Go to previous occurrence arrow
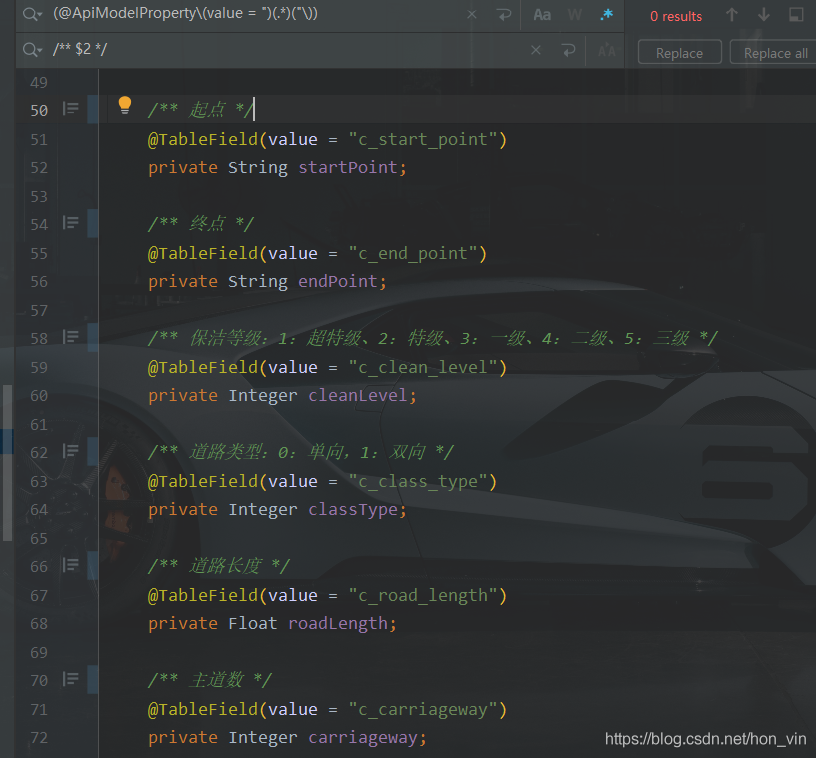 pyautogui.click(x=732, y=15)
